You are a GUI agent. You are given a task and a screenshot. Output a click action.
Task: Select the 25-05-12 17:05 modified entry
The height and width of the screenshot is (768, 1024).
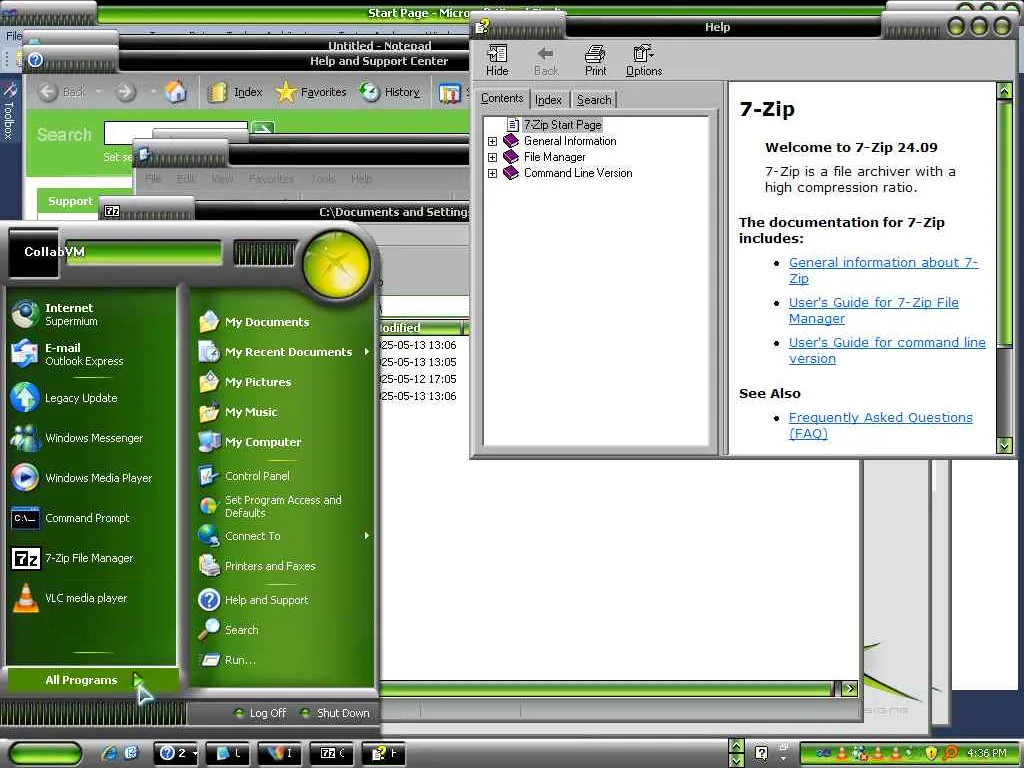(418, 379)
